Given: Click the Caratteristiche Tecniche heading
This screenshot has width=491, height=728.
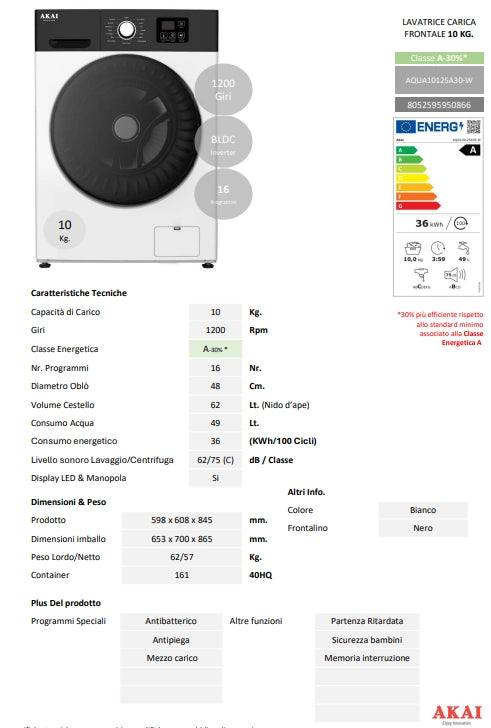Looking at the screenshot, I should [x=79, y=293].
